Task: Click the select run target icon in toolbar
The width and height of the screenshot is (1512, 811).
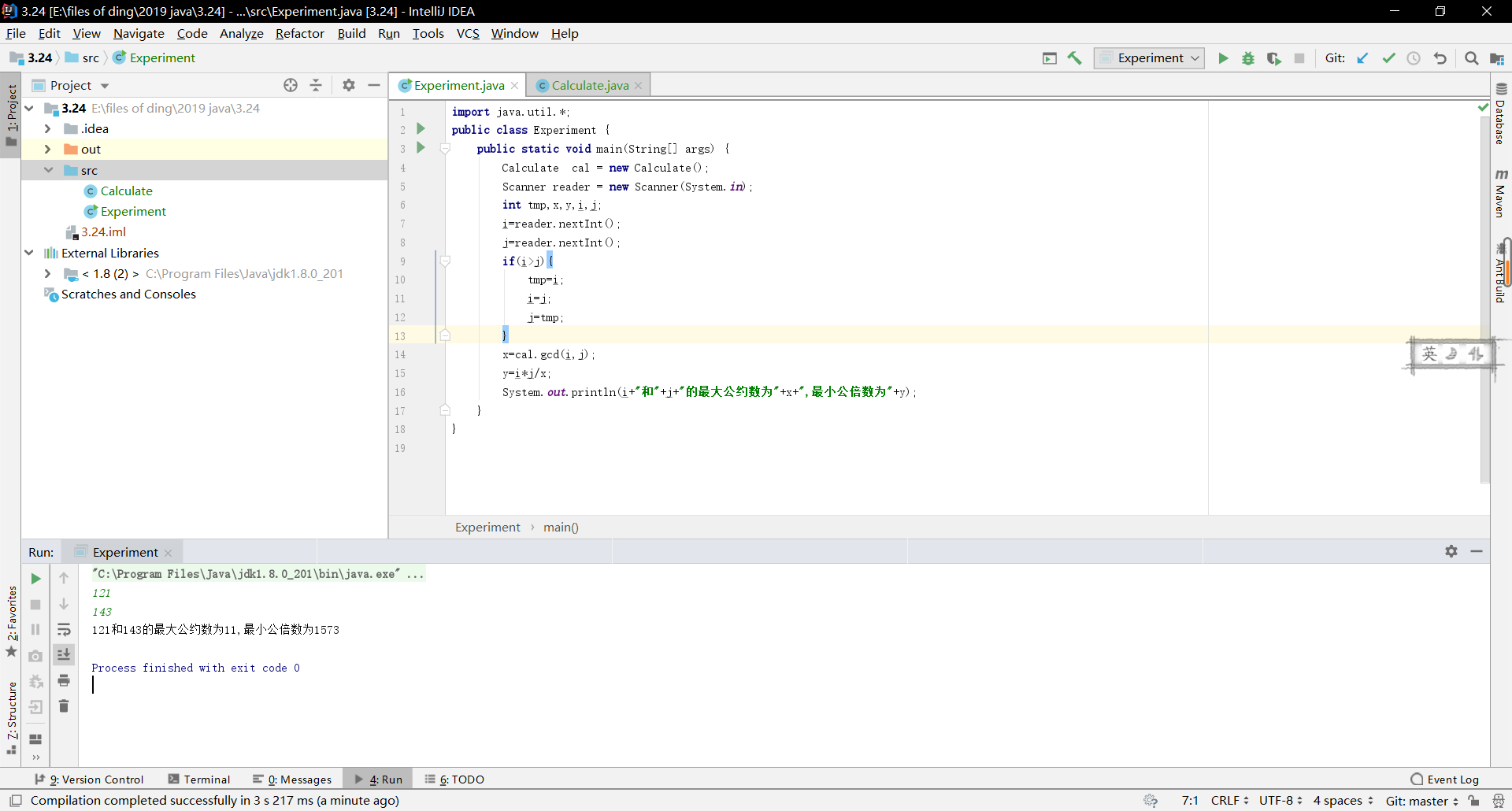Action: click(x=1049, y=58)
